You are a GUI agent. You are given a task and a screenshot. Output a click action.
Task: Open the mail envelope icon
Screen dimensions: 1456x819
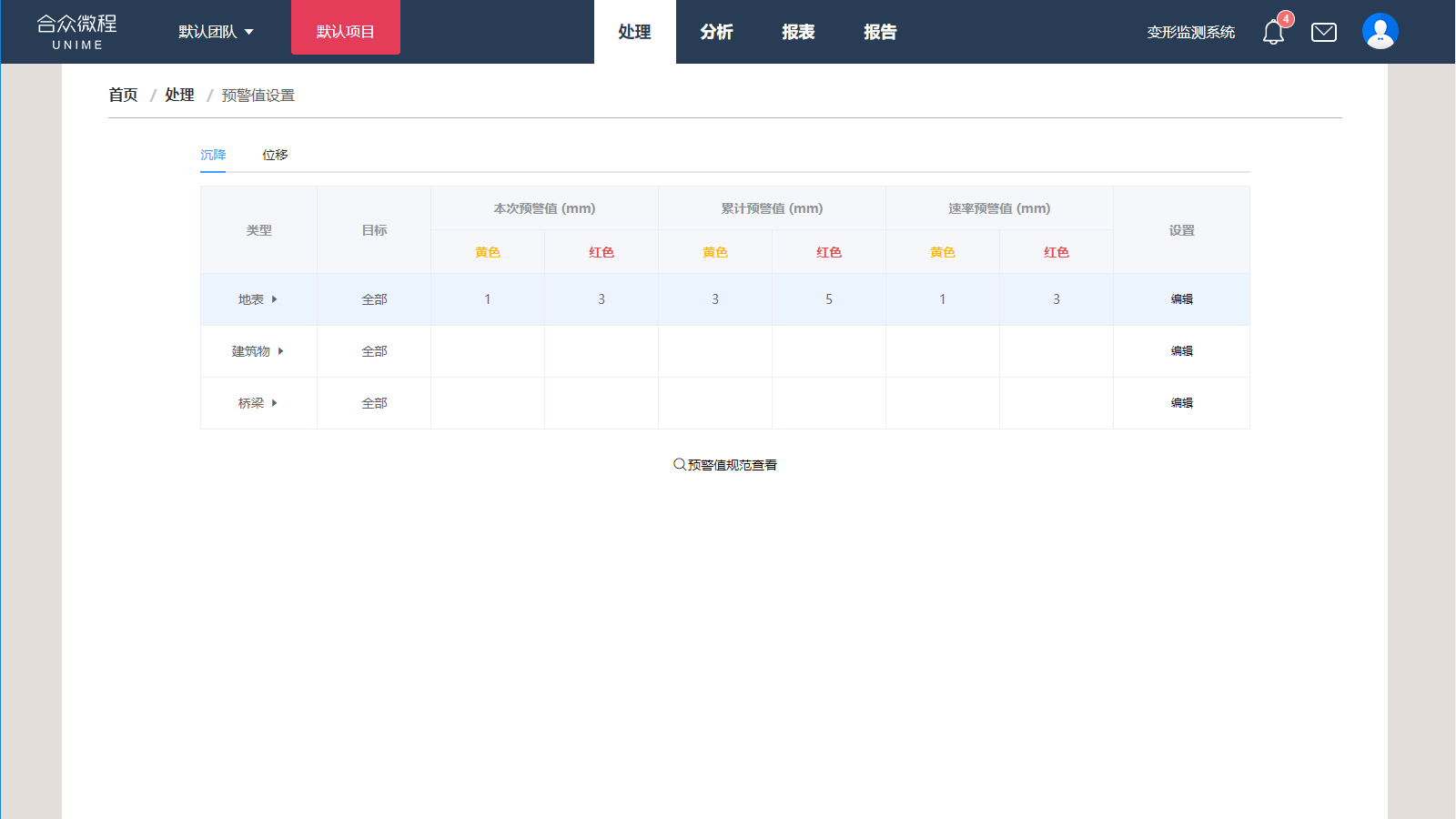[x=1323, y=33]
